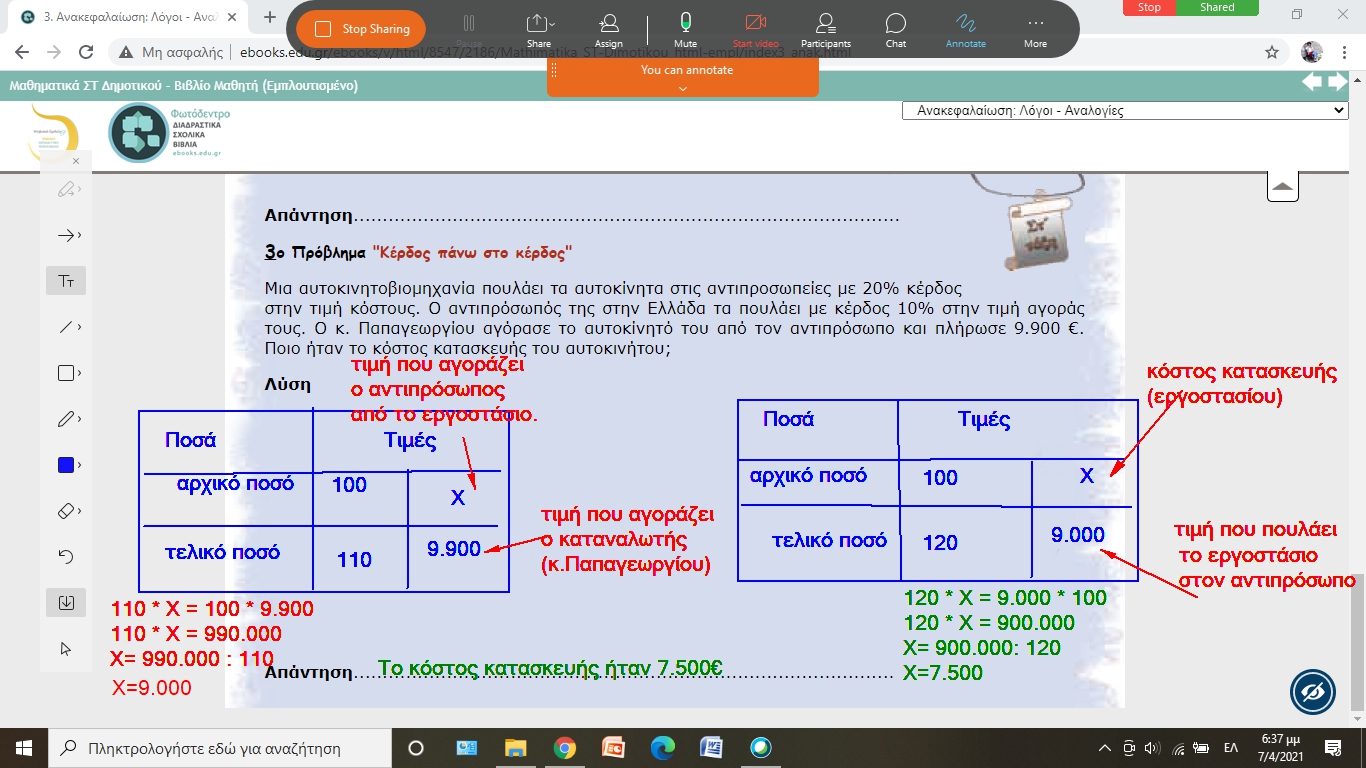Open the volume control in tray
1366x768 pixels.
(x=1152, y=747)
